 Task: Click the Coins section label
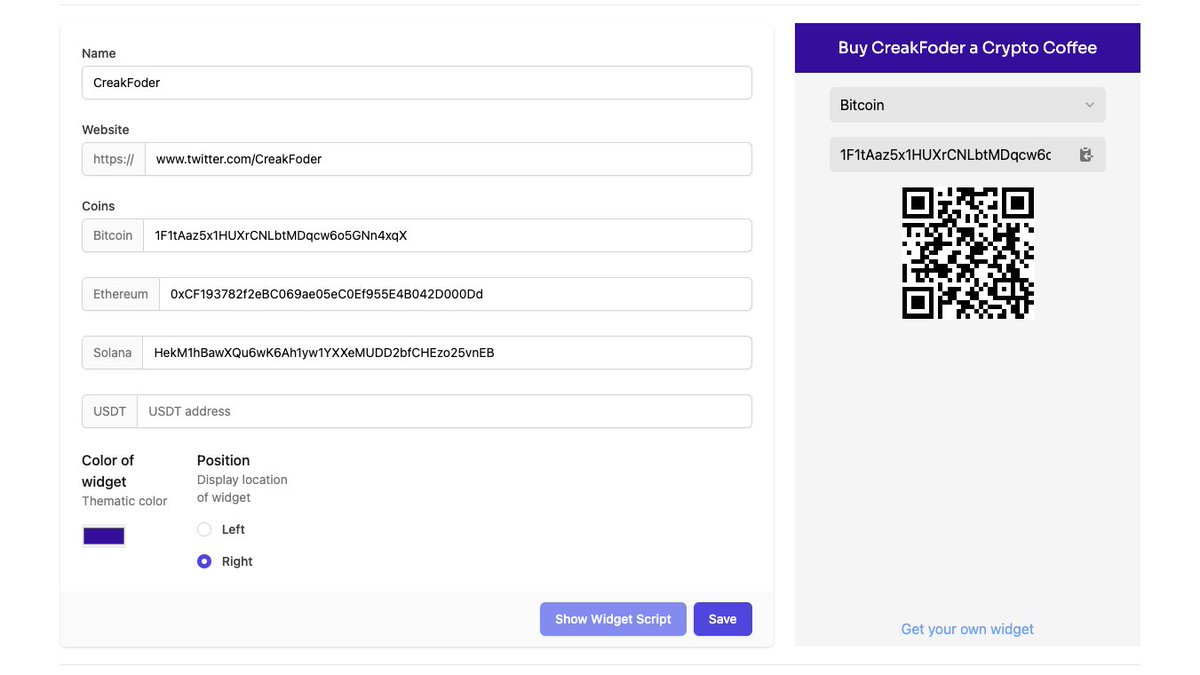coord(98,206)
